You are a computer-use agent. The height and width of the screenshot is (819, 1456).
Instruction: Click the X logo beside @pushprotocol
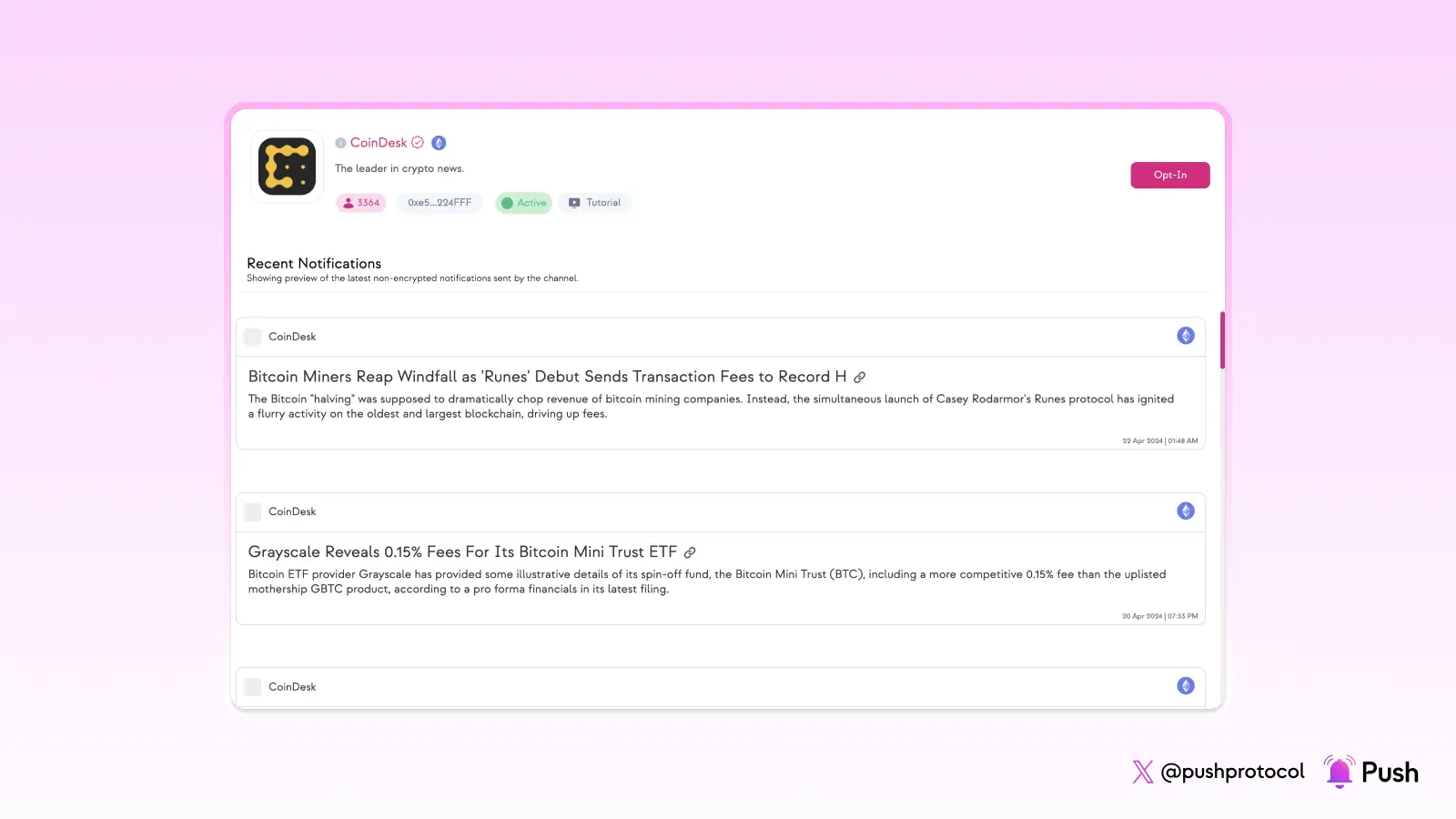pos(1143,772)
